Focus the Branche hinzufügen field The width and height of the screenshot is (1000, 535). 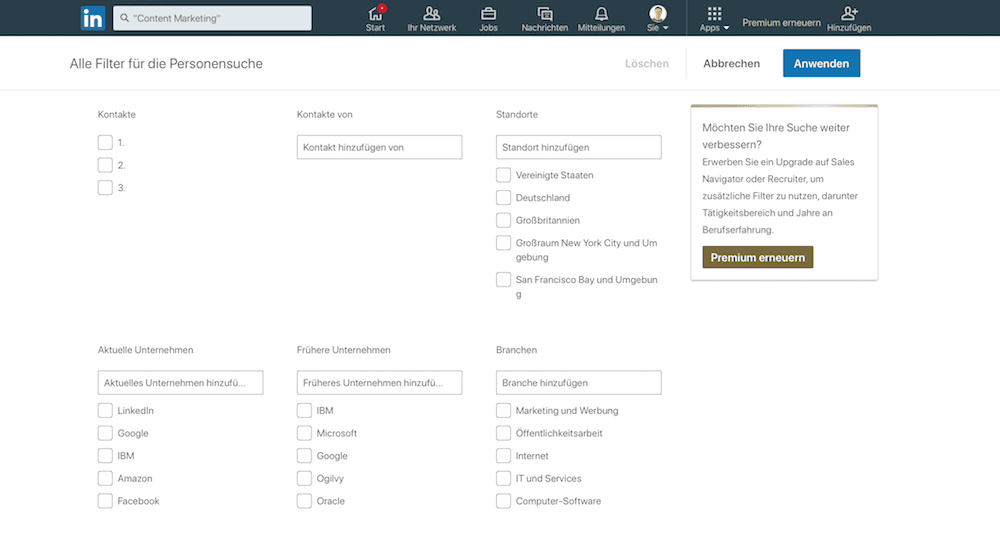point(578,383)
